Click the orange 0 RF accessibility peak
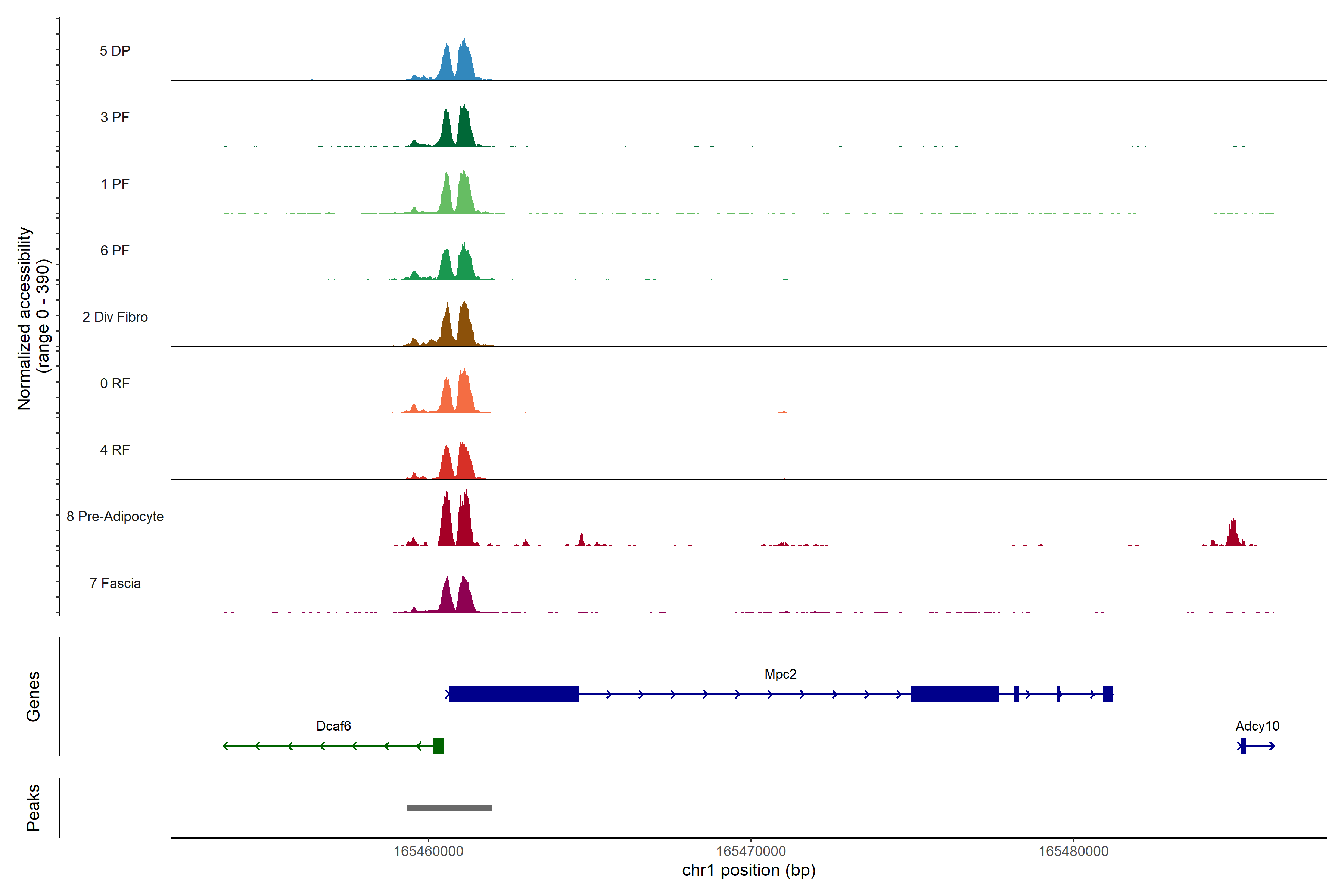The width and height of the screenshot is (1344, 896). [x=464, y=394]
